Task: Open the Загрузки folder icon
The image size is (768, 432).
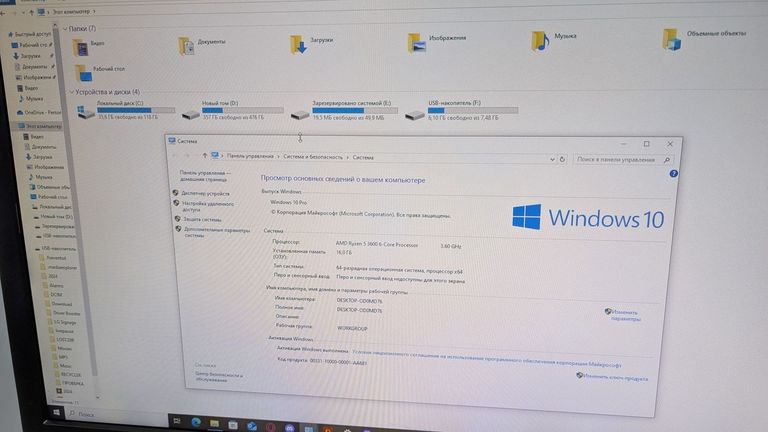Action: pos(299,44)
